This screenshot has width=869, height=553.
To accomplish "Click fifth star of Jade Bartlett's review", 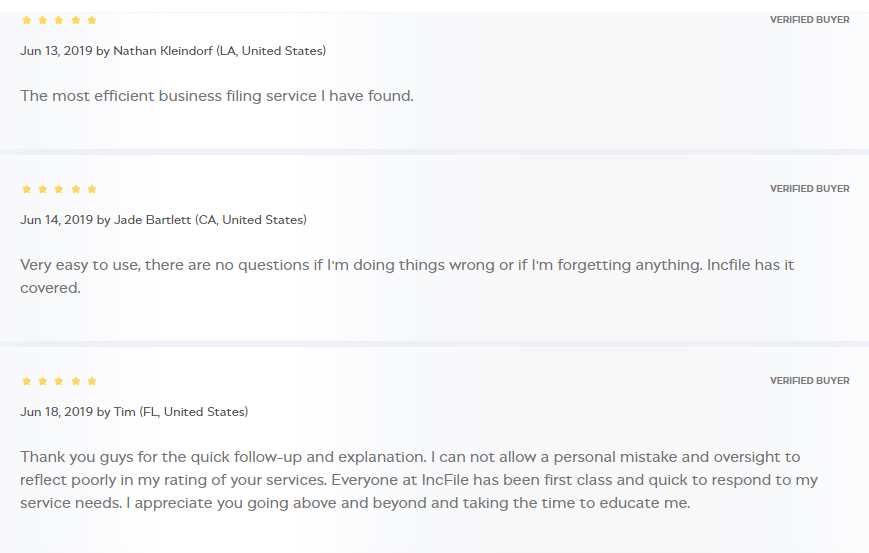I will coord(92,189).
